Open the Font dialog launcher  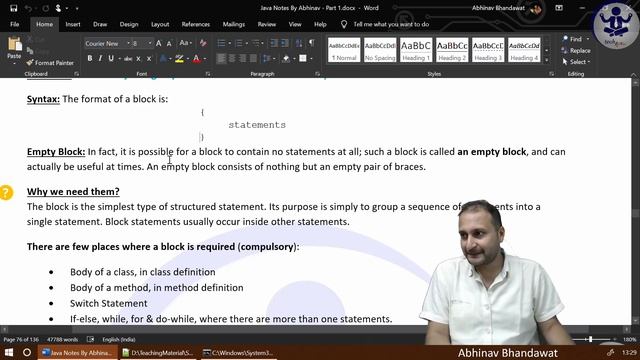pos(208,74)
